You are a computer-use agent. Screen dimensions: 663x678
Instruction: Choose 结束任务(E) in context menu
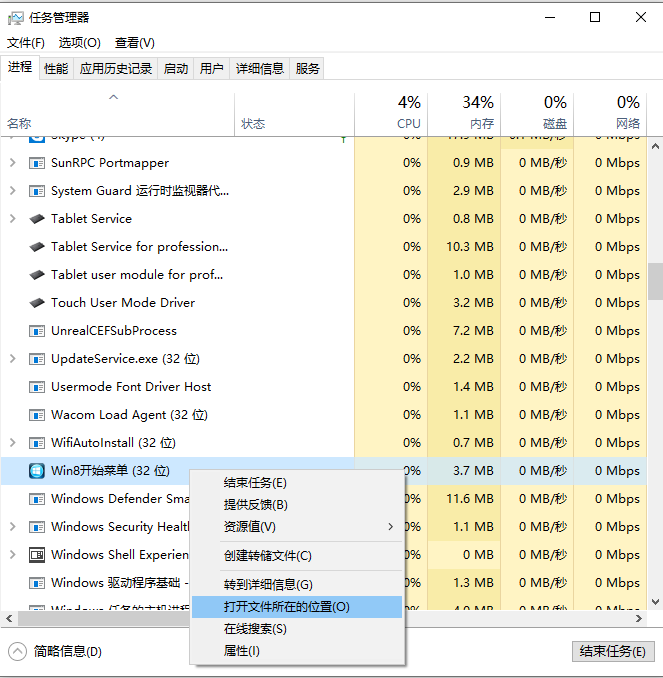tap(297, 483)
